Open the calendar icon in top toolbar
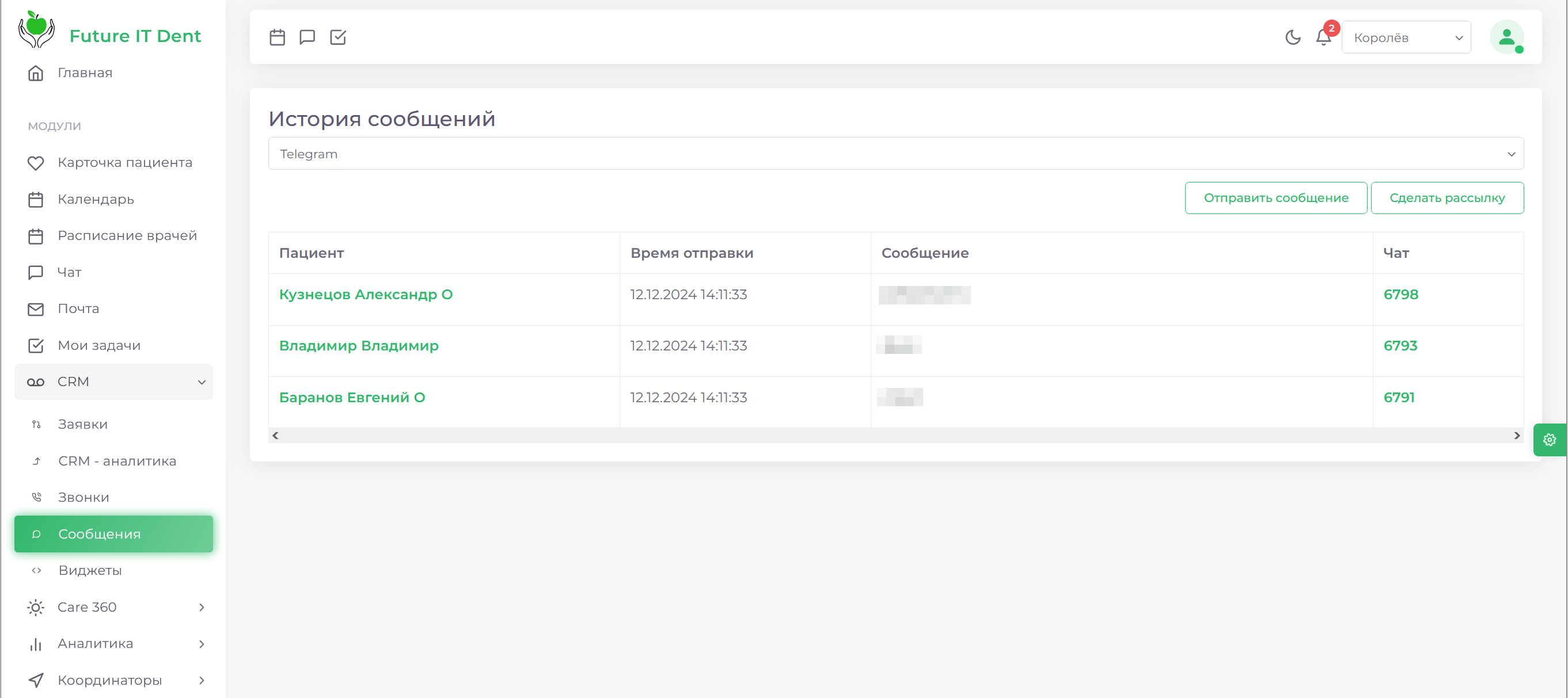The width and height of the screenshot is (1568, 698). coord(277,37)
